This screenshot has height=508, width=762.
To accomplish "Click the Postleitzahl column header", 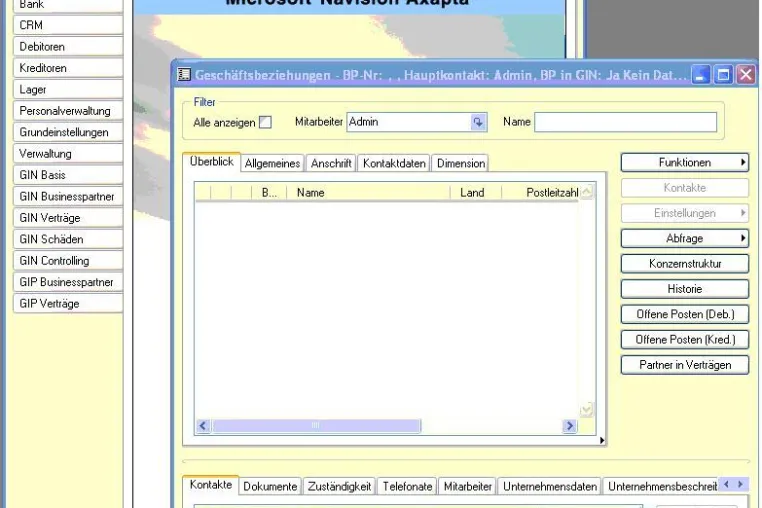I will pyautogui.click(x=540, y=193).
